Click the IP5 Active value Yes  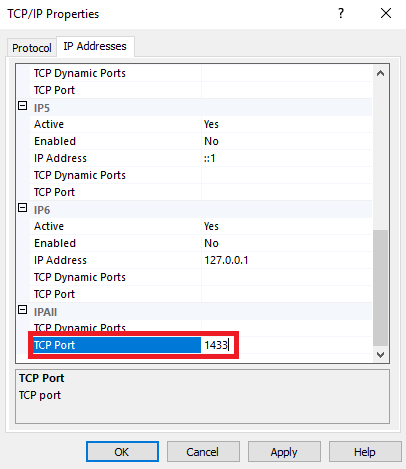211,124
